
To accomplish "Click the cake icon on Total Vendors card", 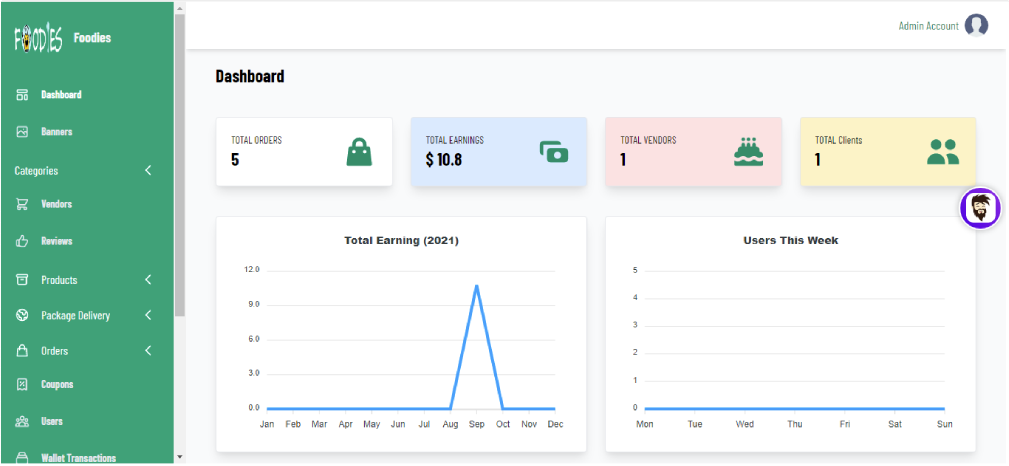I will pos(748,152).
